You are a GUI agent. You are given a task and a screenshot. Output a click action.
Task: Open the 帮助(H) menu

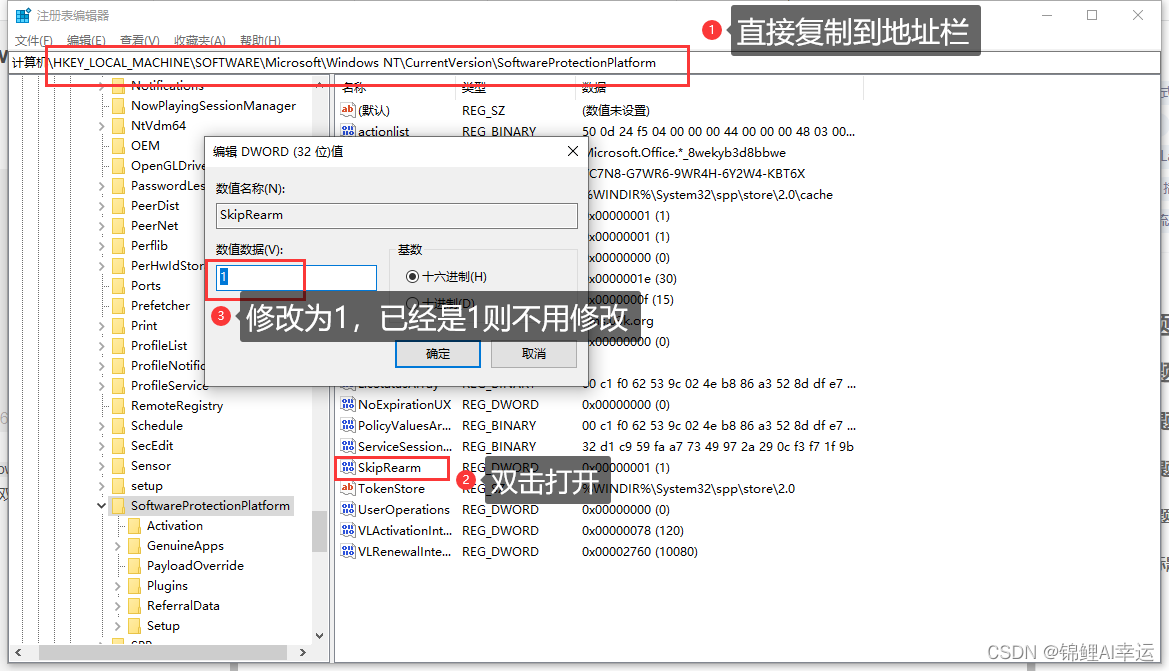[x=260, y=40]
